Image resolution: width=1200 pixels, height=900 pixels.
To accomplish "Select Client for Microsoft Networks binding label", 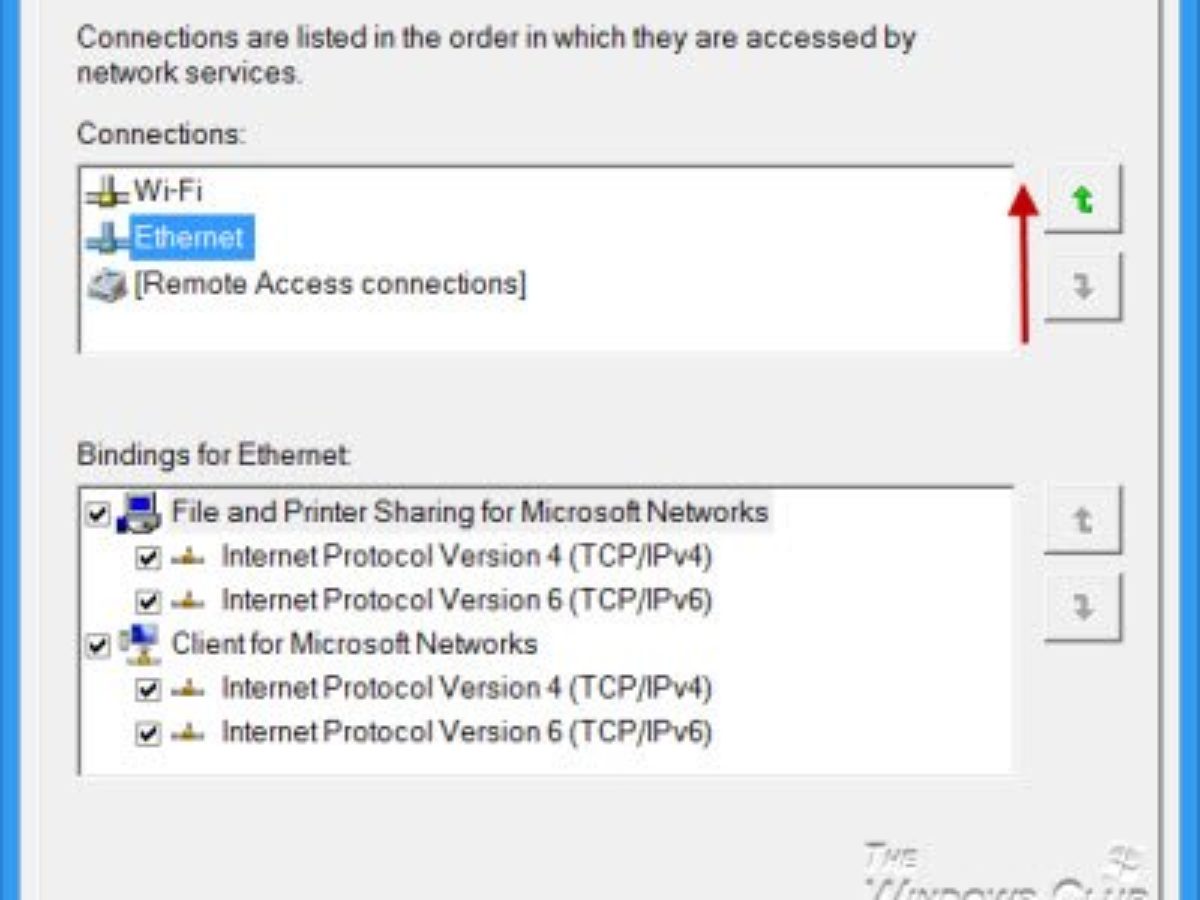I will pyautogui.click(x=354, y=644).
